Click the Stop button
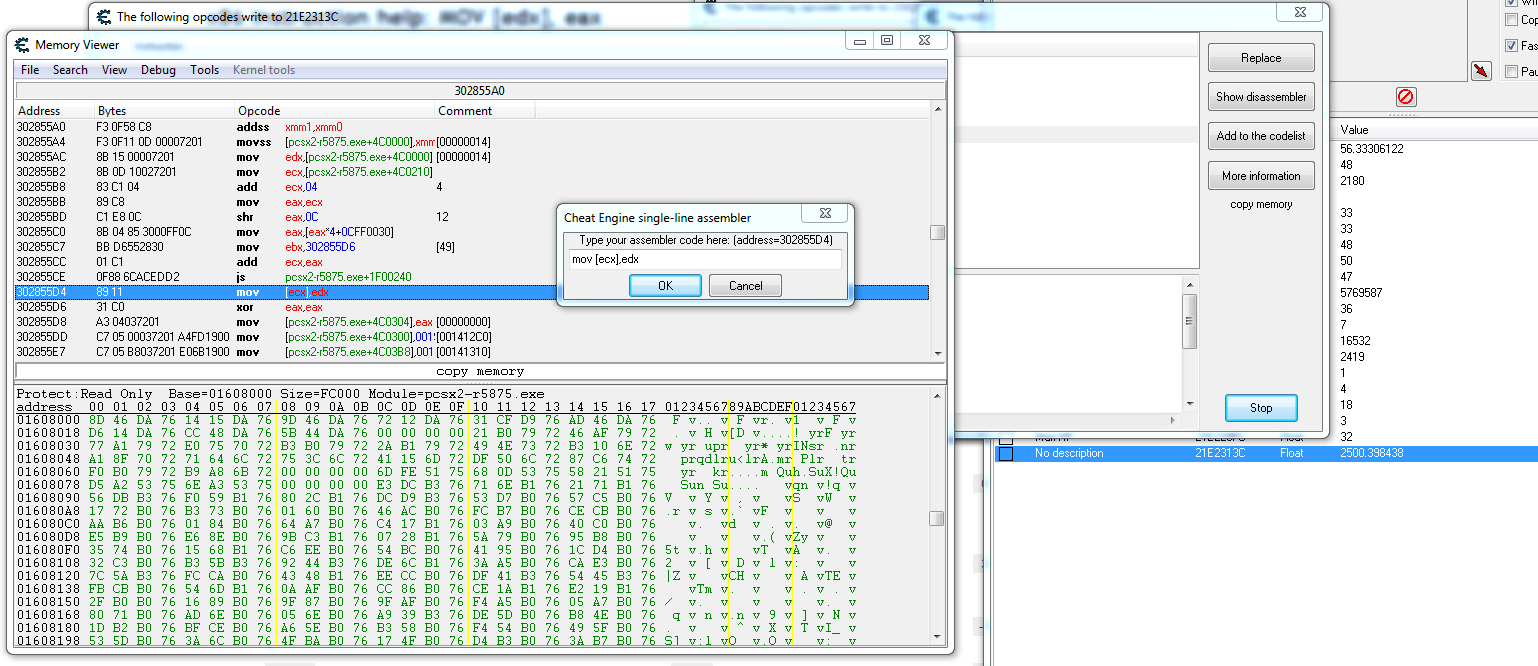 [1260, 408]
